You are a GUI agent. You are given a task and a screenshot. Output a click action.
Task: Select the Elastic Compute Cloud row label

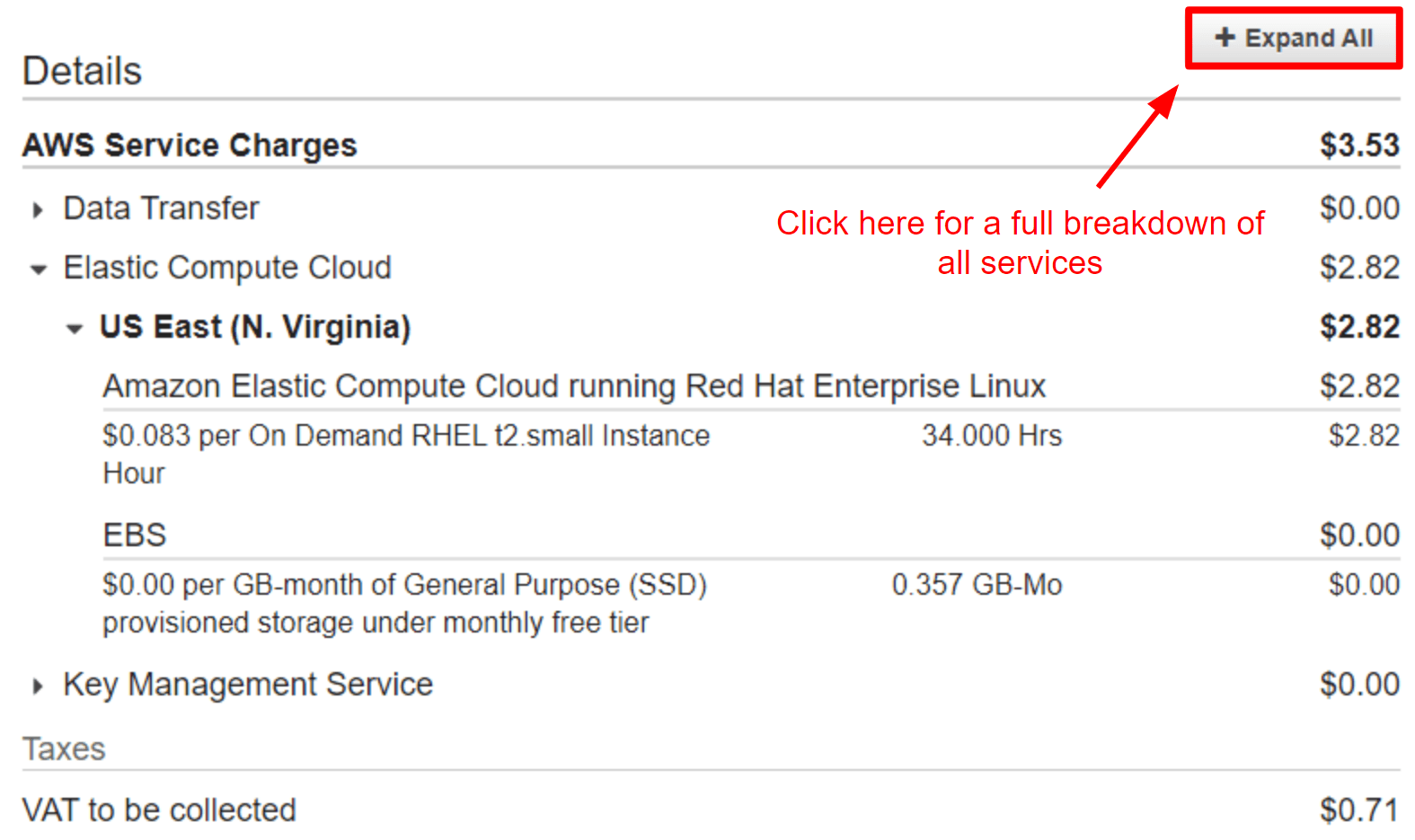(x=227, y=268)
